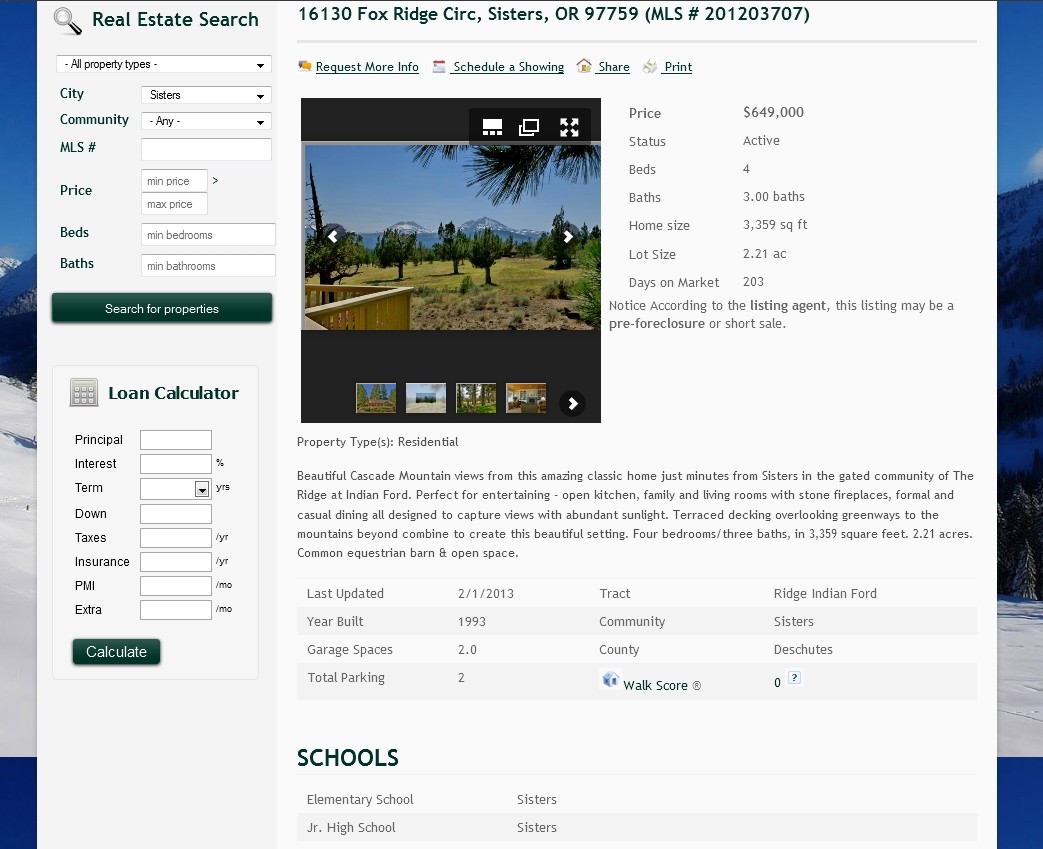Advance photo carousel with right arrow

point(568,237)
